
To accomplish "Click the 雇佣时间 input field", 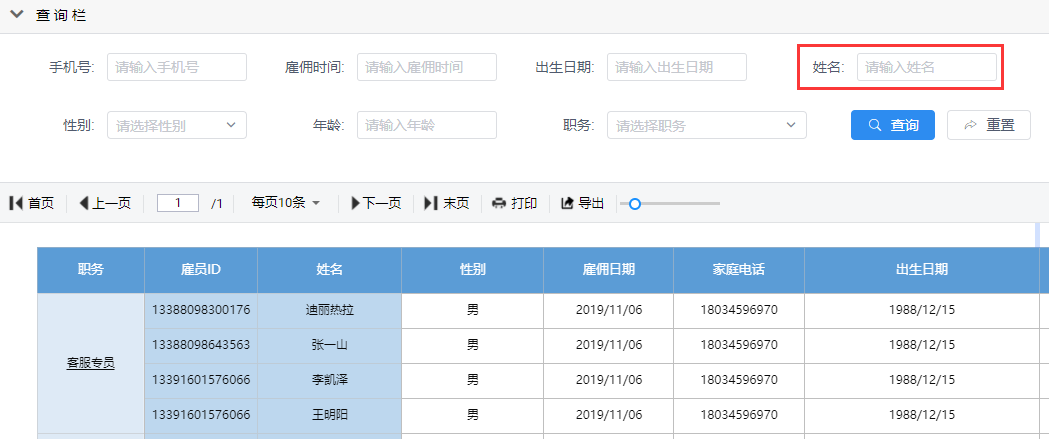I will coord(427,67).
